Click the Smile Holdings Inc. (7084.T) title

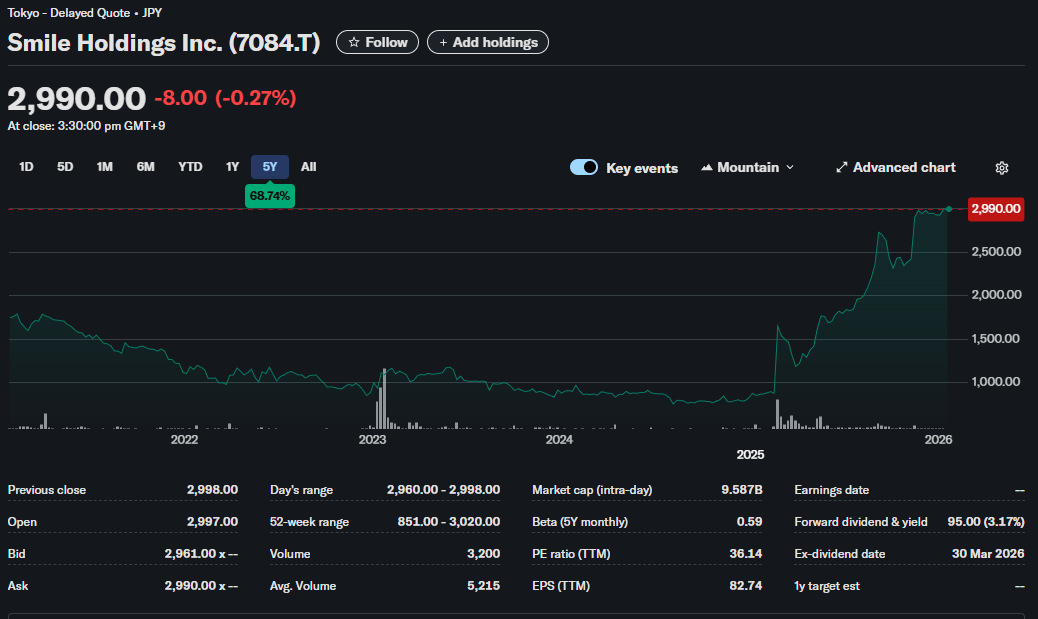point(164,42)
